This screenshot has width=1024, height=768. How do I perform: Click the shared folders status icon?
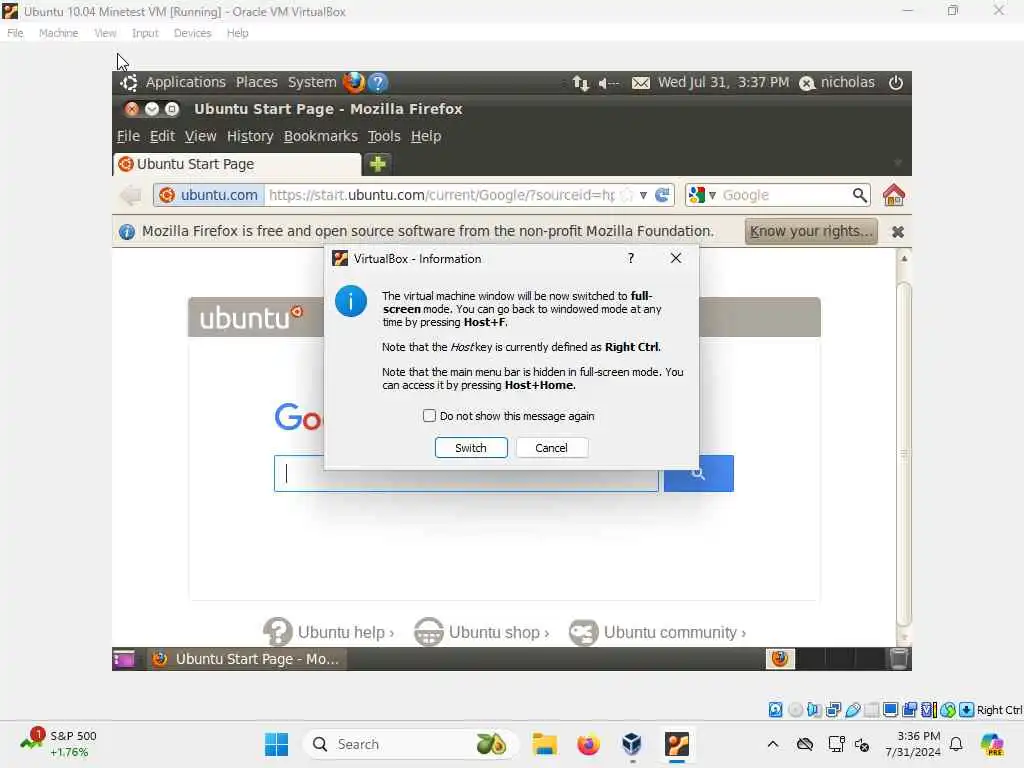point(871,710)
